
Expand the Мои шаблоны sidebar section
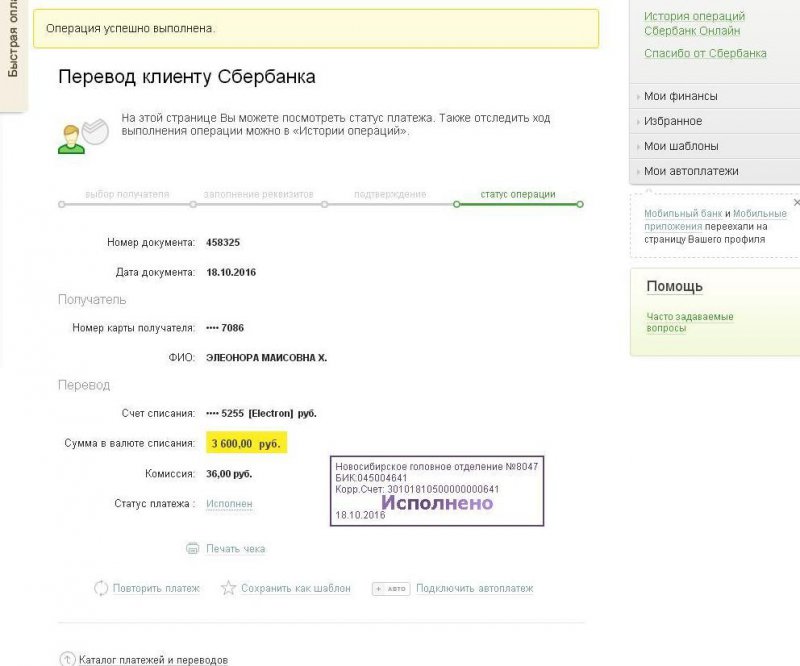[715, 146]
